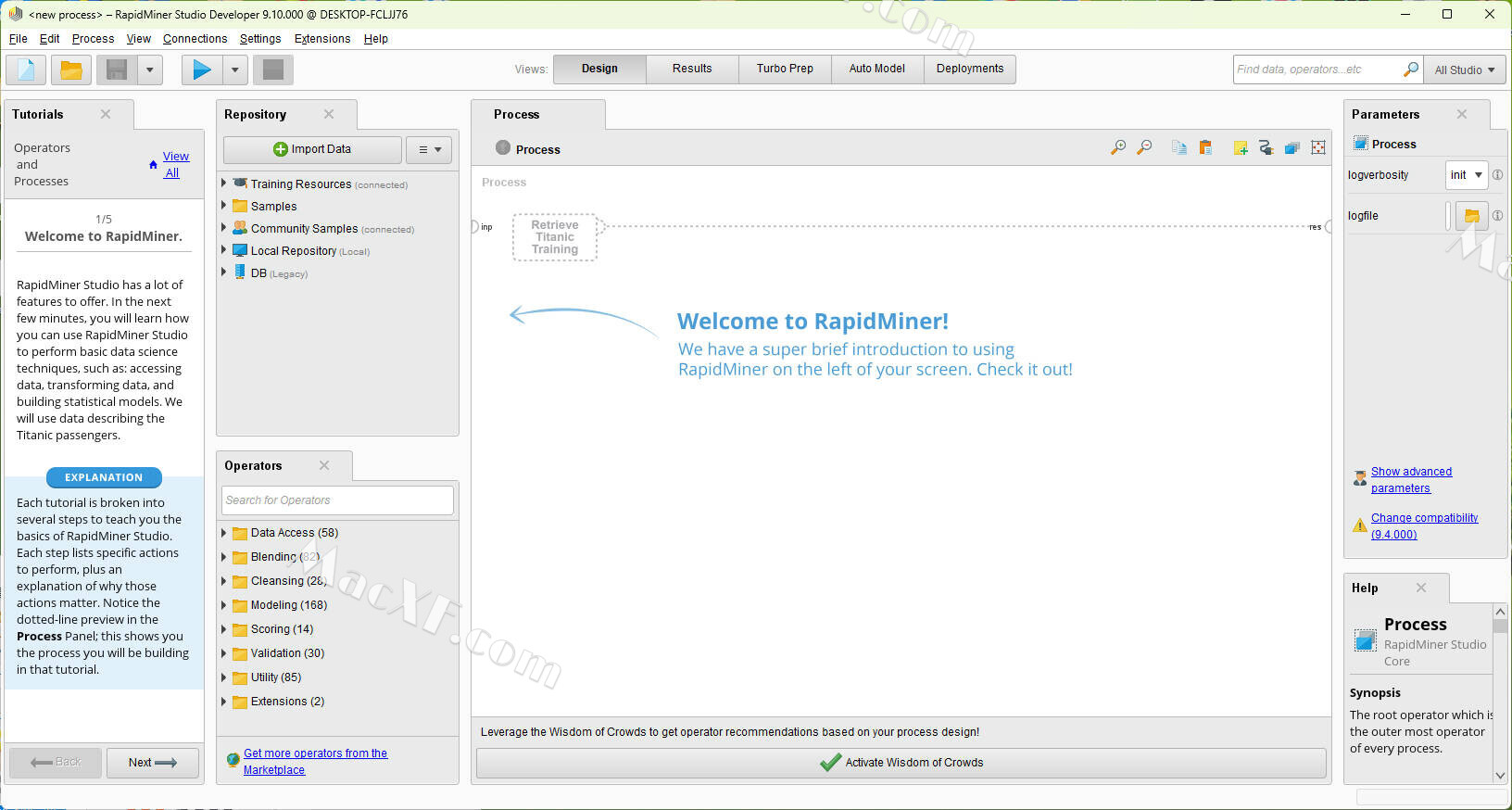Expand the Training Resources repository
The image size is (1512, 810).
pos(223,184)
